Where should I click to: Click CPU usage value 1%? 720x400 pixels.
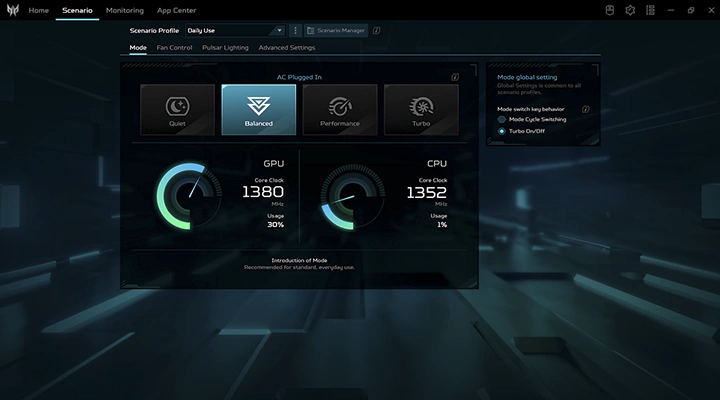click(x=442, y=225)
